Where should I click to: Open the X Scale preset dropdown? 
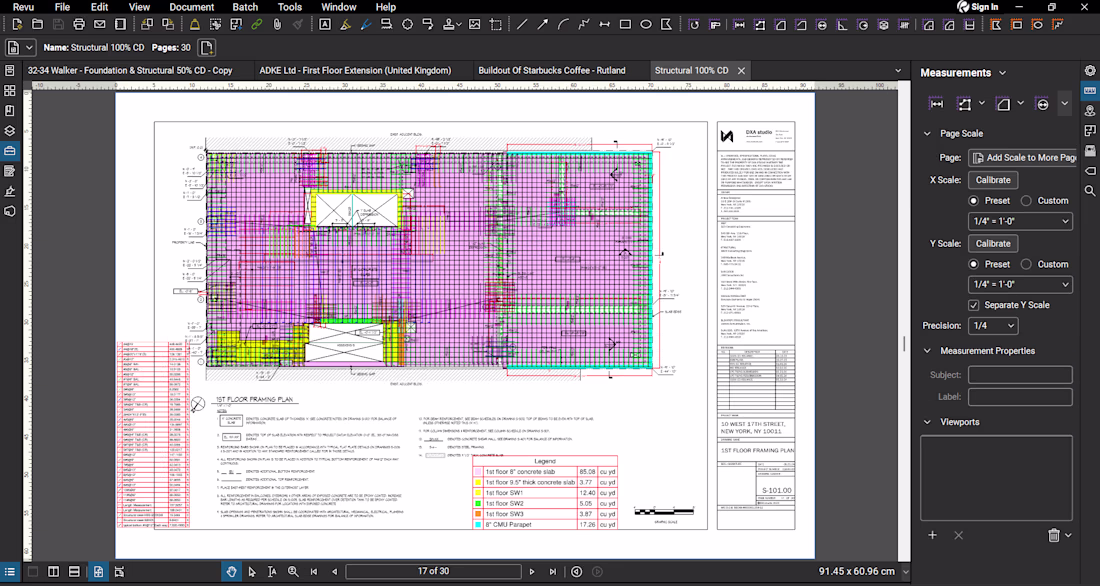(1021, 222)
